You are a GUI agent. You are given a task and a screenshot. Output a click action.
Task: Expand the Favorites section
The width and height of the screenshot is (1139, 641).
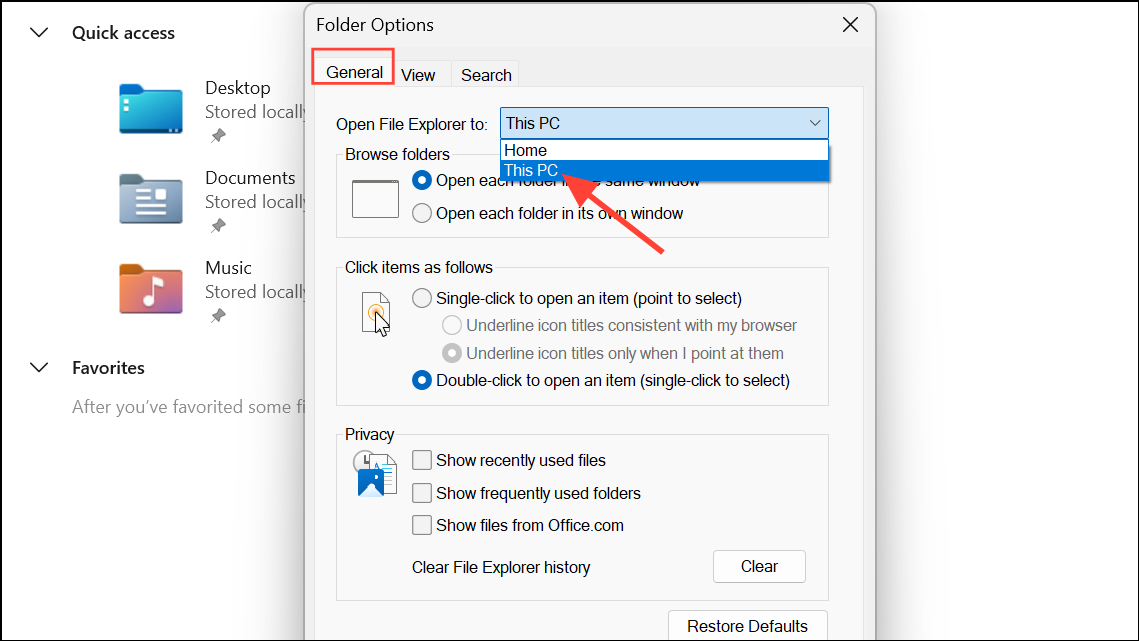coord(38,367)
